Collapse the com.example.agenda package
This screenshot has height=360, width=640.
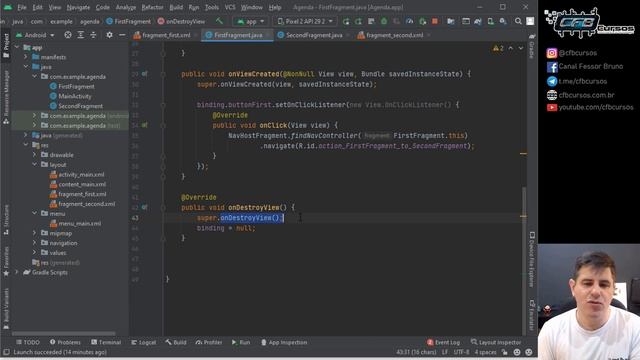click(34, 76)
